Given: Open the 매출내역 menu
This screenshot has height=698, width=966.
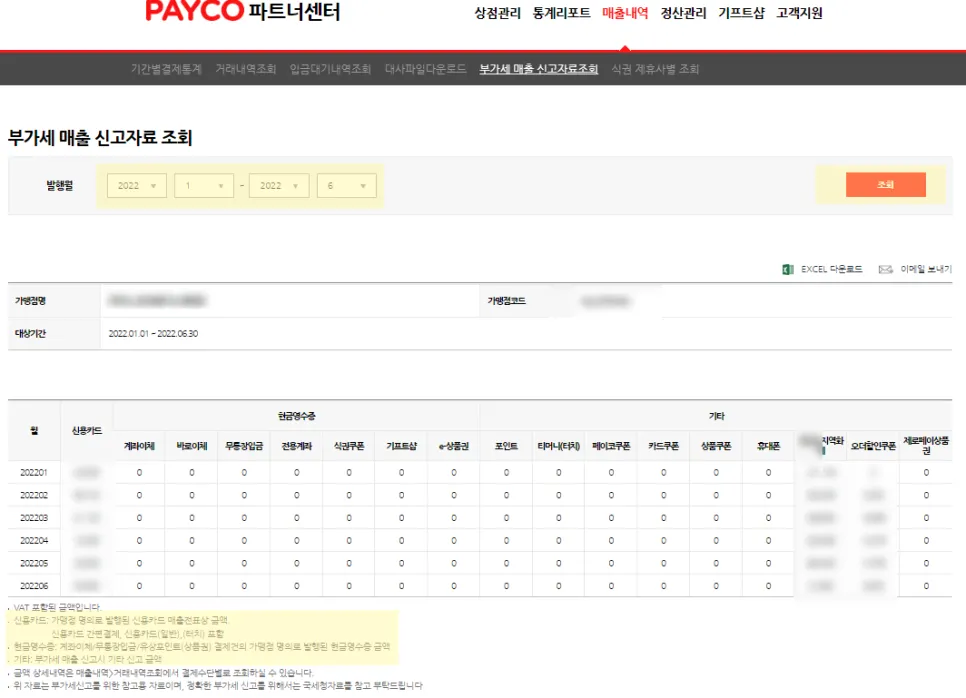Looking at the screenshot, I should point(625,13).
